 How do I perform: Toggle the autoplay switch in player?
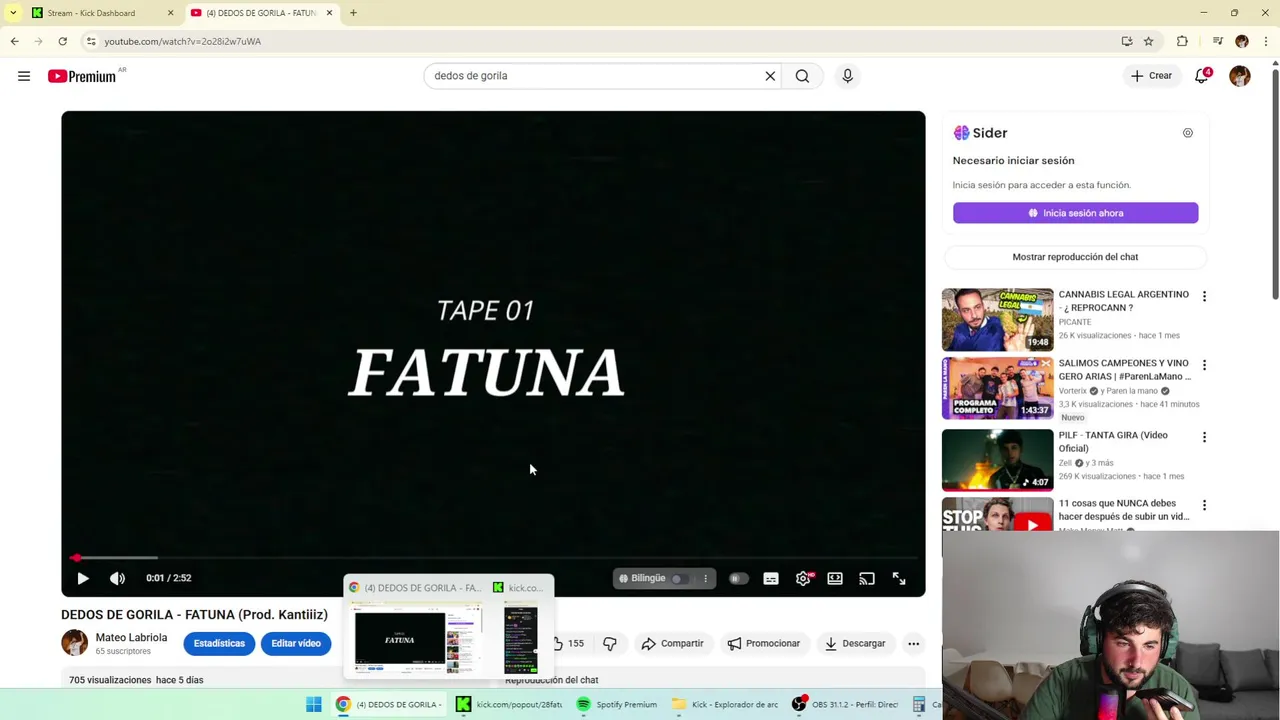[738, 578]
